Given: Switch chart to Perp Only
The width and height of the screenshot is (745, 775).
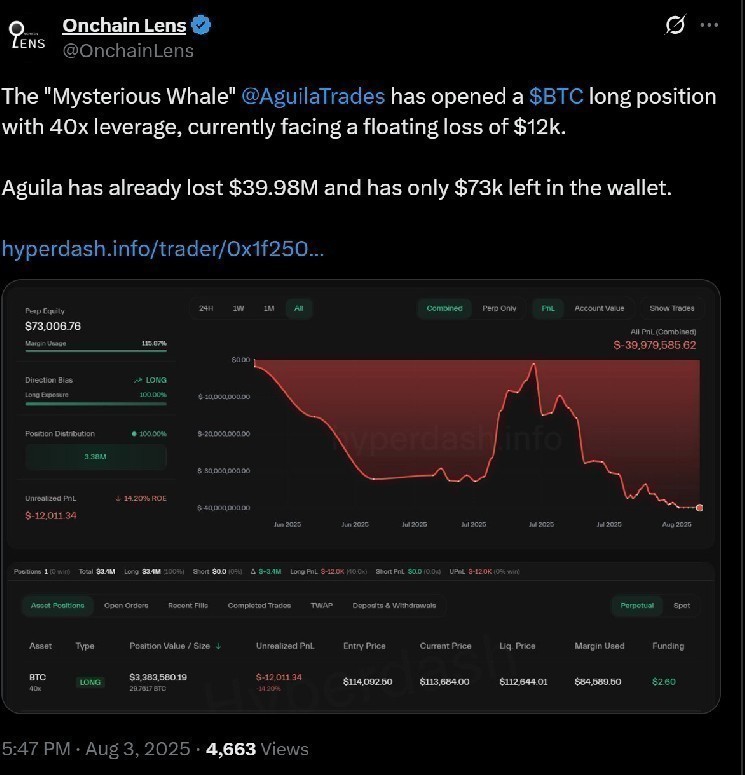Looking at the screenshot, I should pyautogui.click(x=499, y=308).
